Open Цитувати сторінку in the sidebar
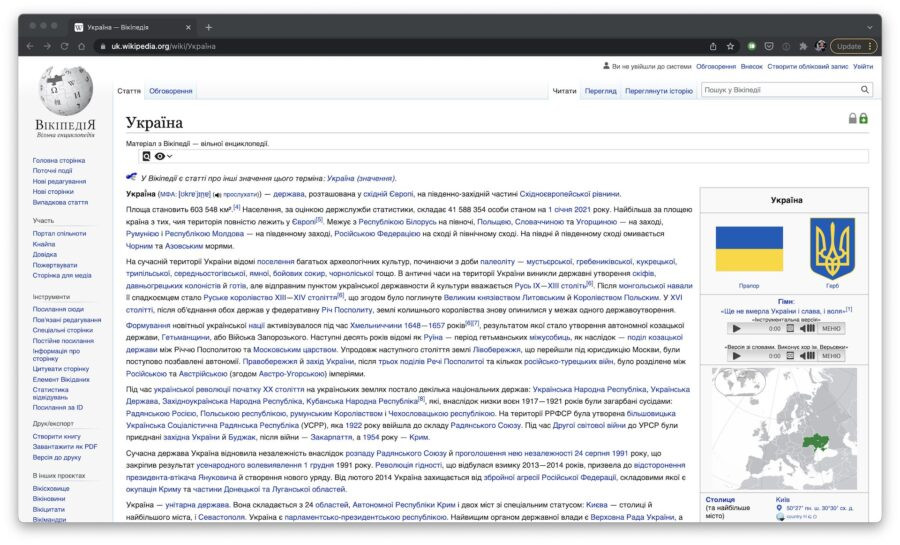 [61, 369]
